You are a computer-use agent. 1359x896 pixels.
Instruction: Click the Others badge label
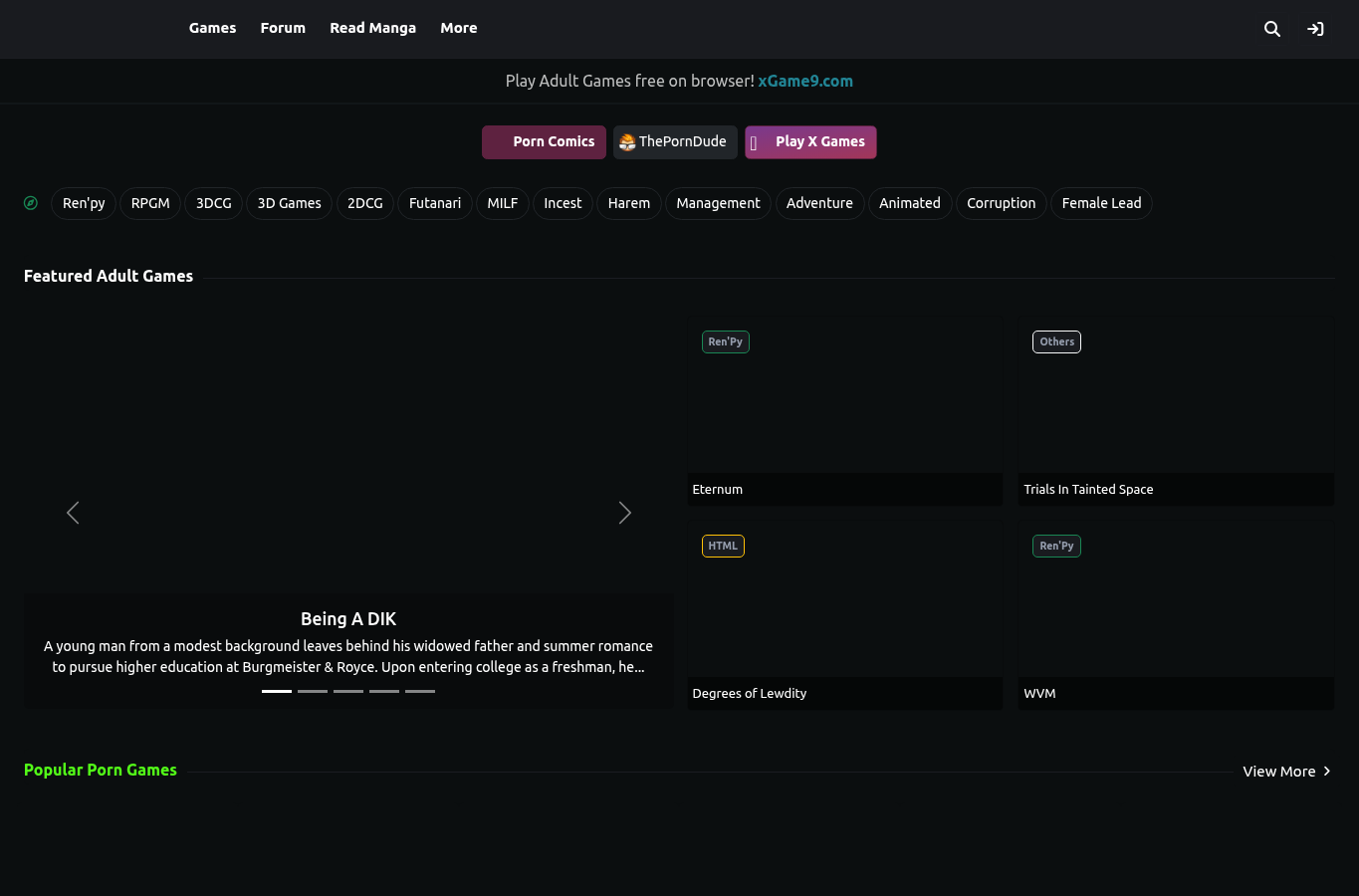coord(1056,341)
